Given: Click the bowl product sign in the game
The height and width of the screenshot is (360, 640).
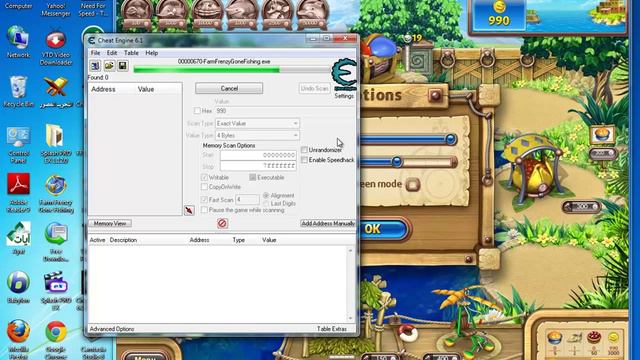Looking at the screenshot, I should (602, 135).
